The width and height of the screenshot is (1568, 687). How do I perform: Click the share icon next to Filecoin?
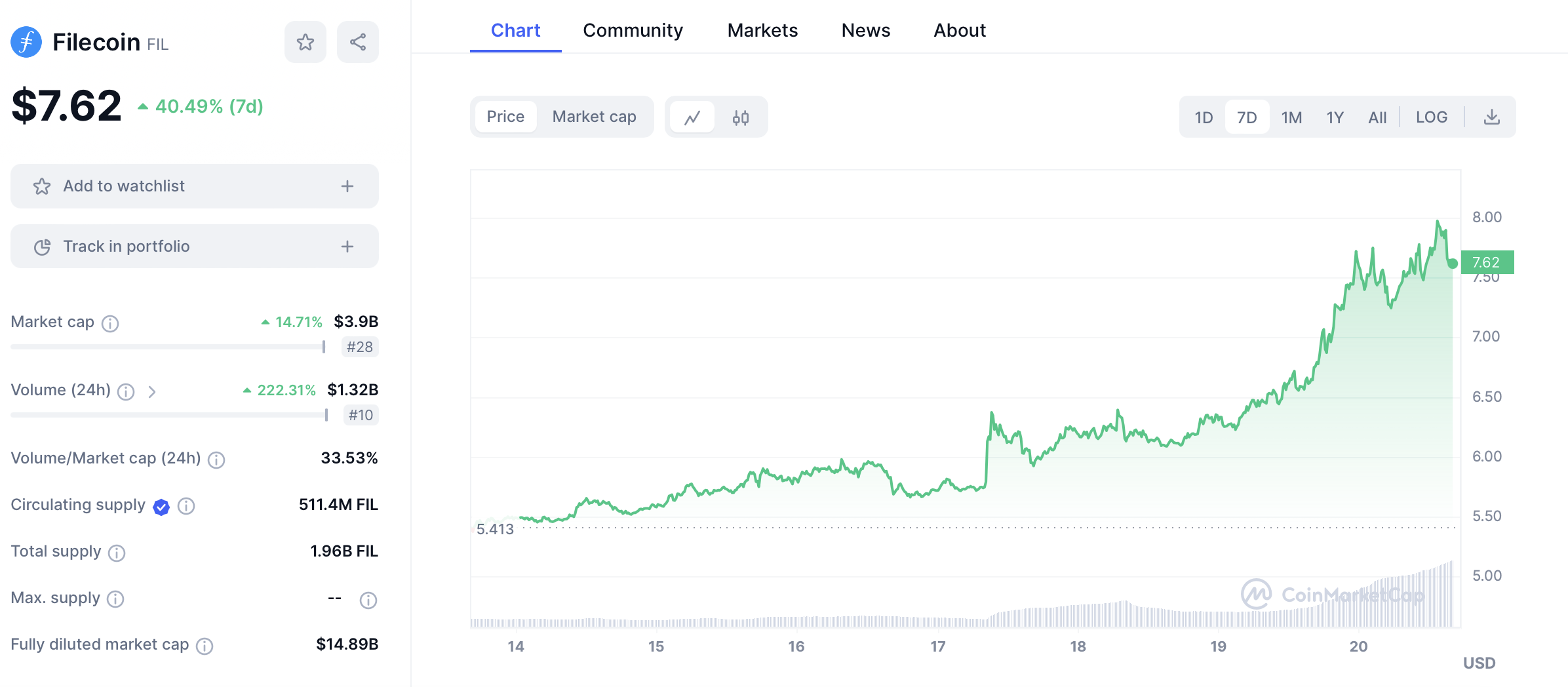[x=357, y=43]
